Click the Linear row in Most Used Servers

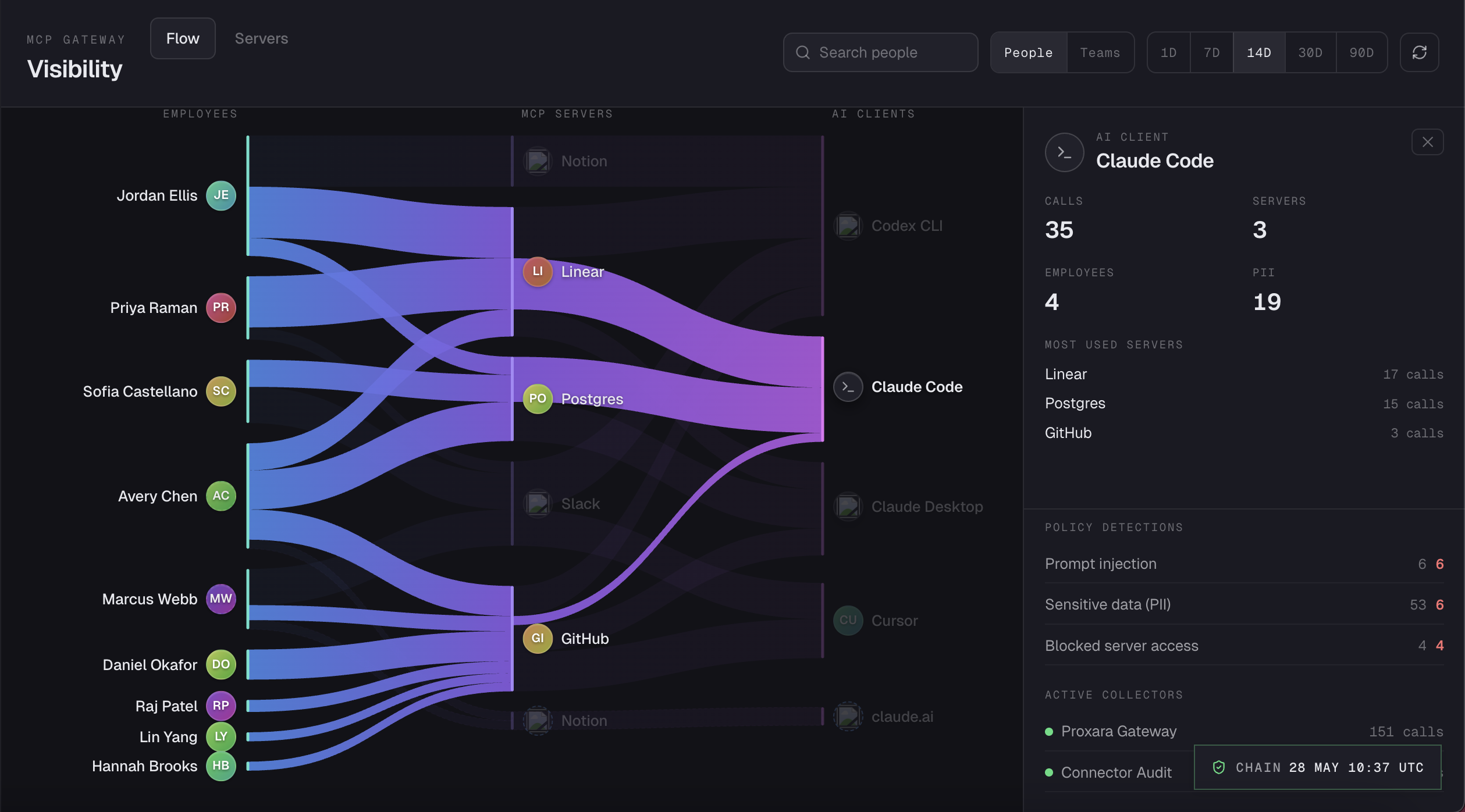pos(1244,374)
